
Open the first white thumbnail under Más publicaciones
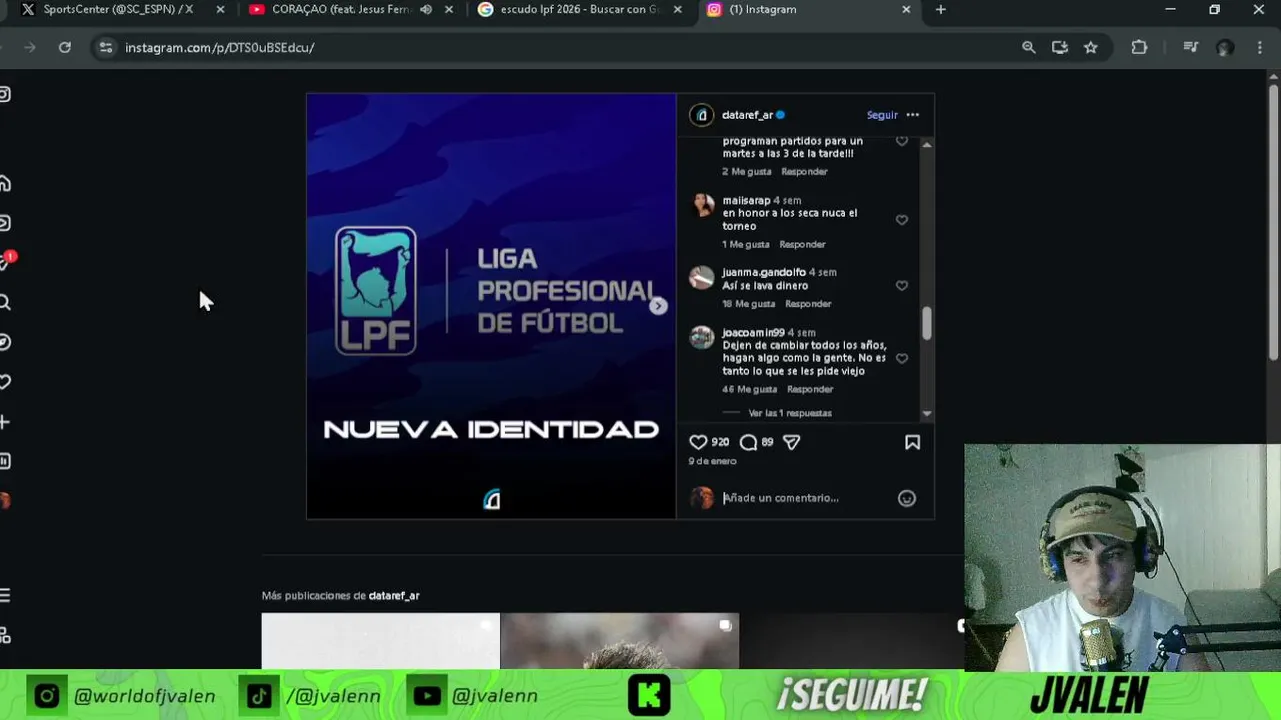point(380,641)
